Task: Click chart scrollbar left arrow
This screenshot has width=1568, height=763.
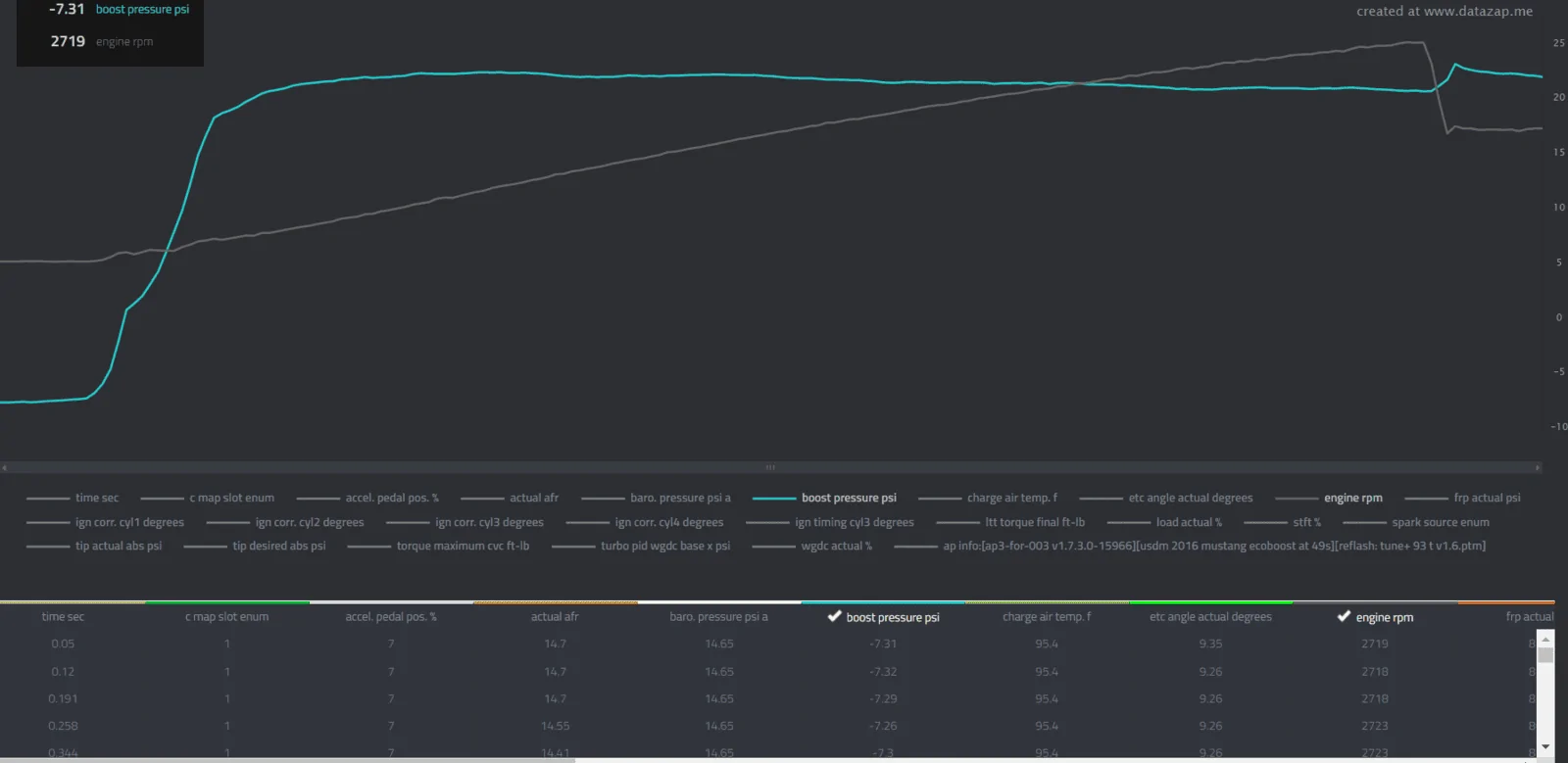Action: (x=4, y=467)
